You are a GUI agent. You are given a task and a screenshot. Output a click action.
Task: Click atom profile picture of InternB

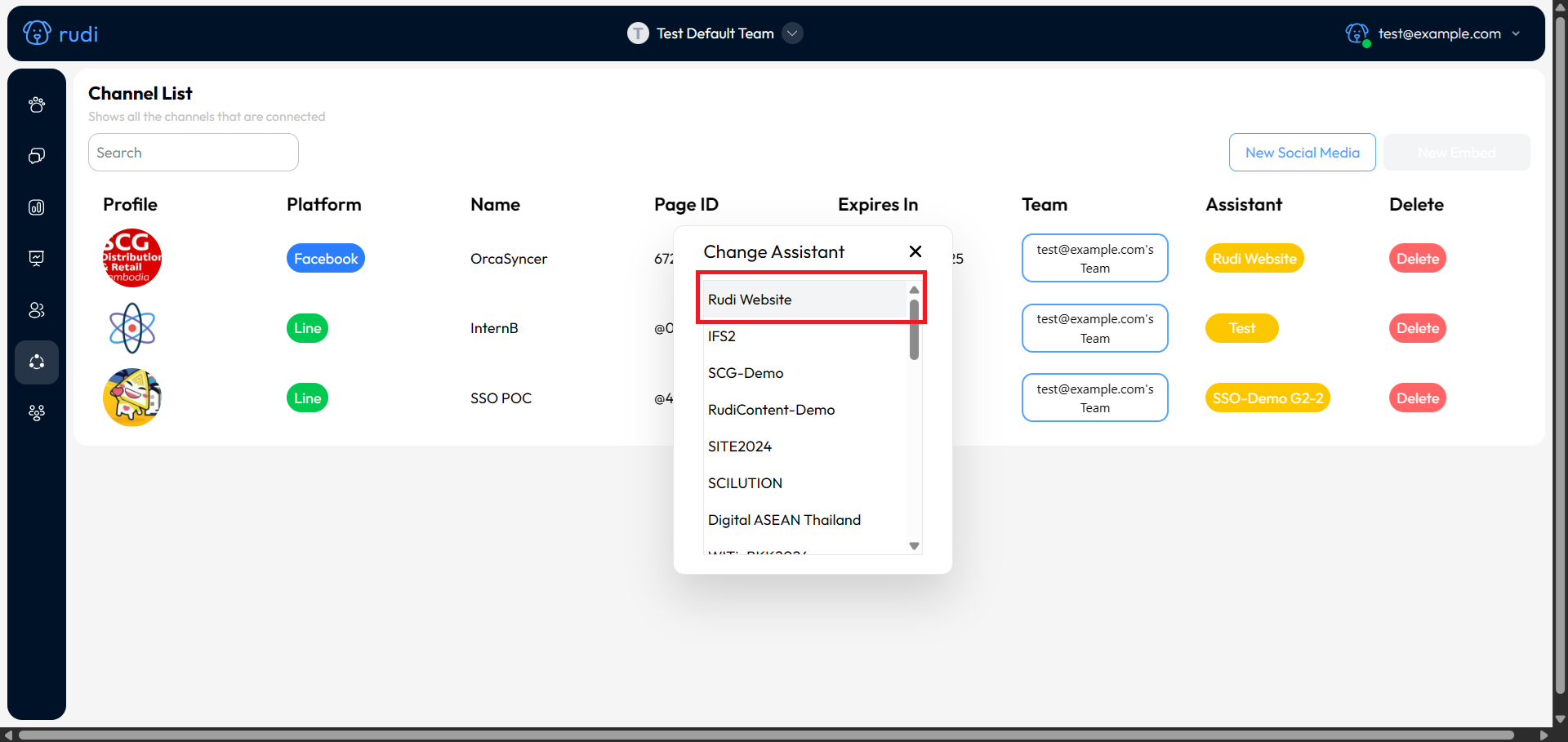tap(132, 328)
